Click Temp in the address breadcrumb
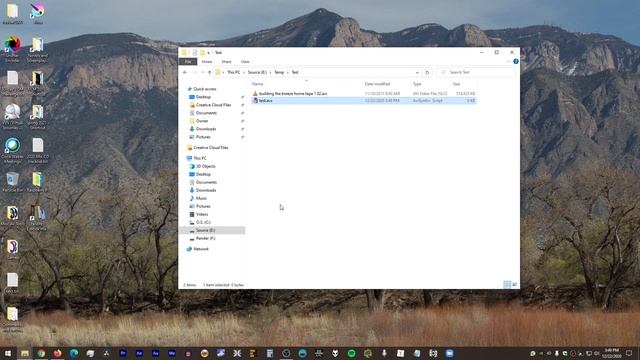Screen dimensions: 640x360 tap(279, 72)
